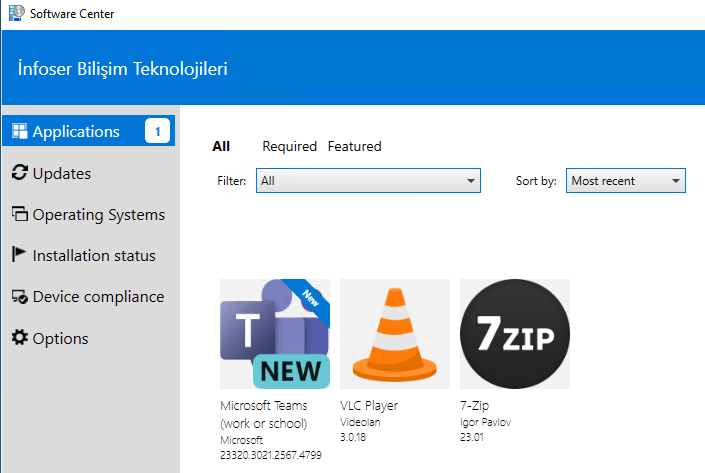Click the Applications badge showing 1
This screenshot has height=473, width=705.
coord(157,131)
